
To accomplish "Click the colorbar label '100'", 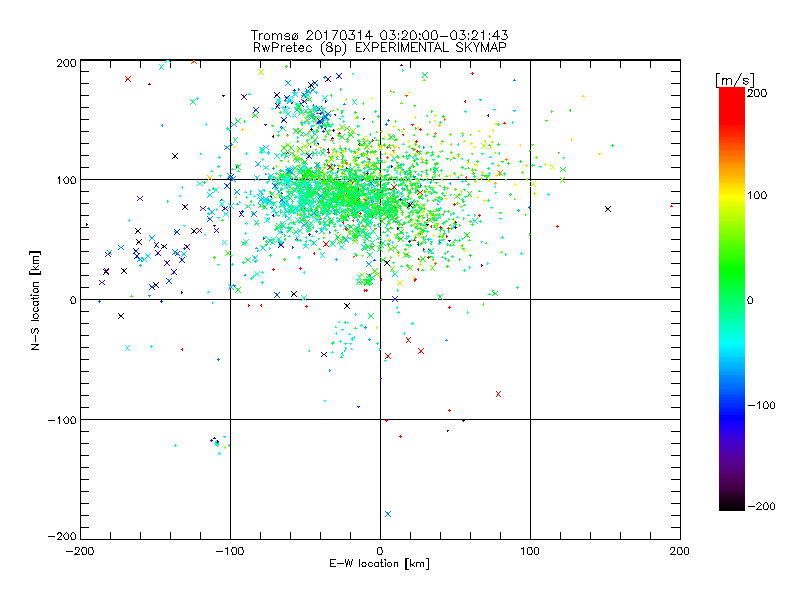I will pyautogui.click(x=757, y=195).
